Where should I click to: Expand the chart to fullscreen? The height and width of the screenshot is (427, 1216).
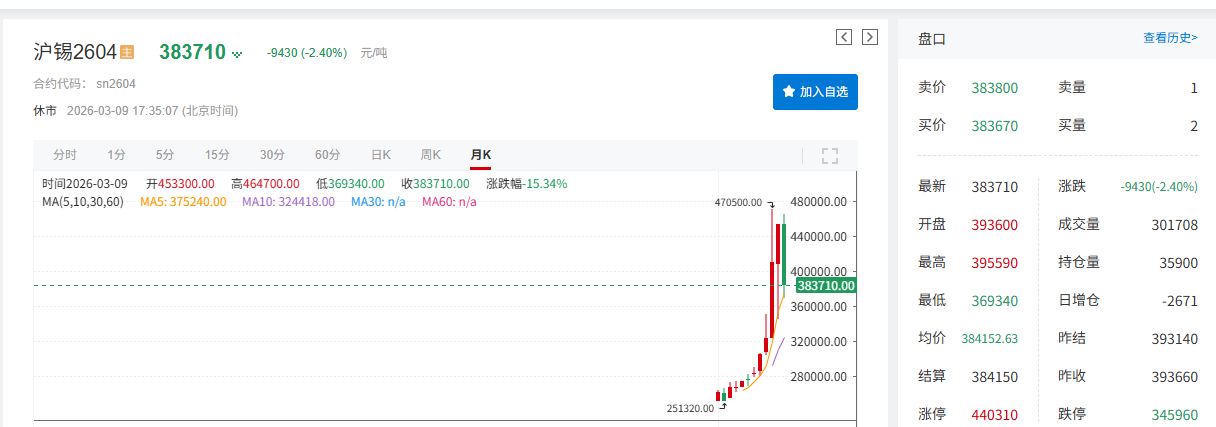click(829, 155)
